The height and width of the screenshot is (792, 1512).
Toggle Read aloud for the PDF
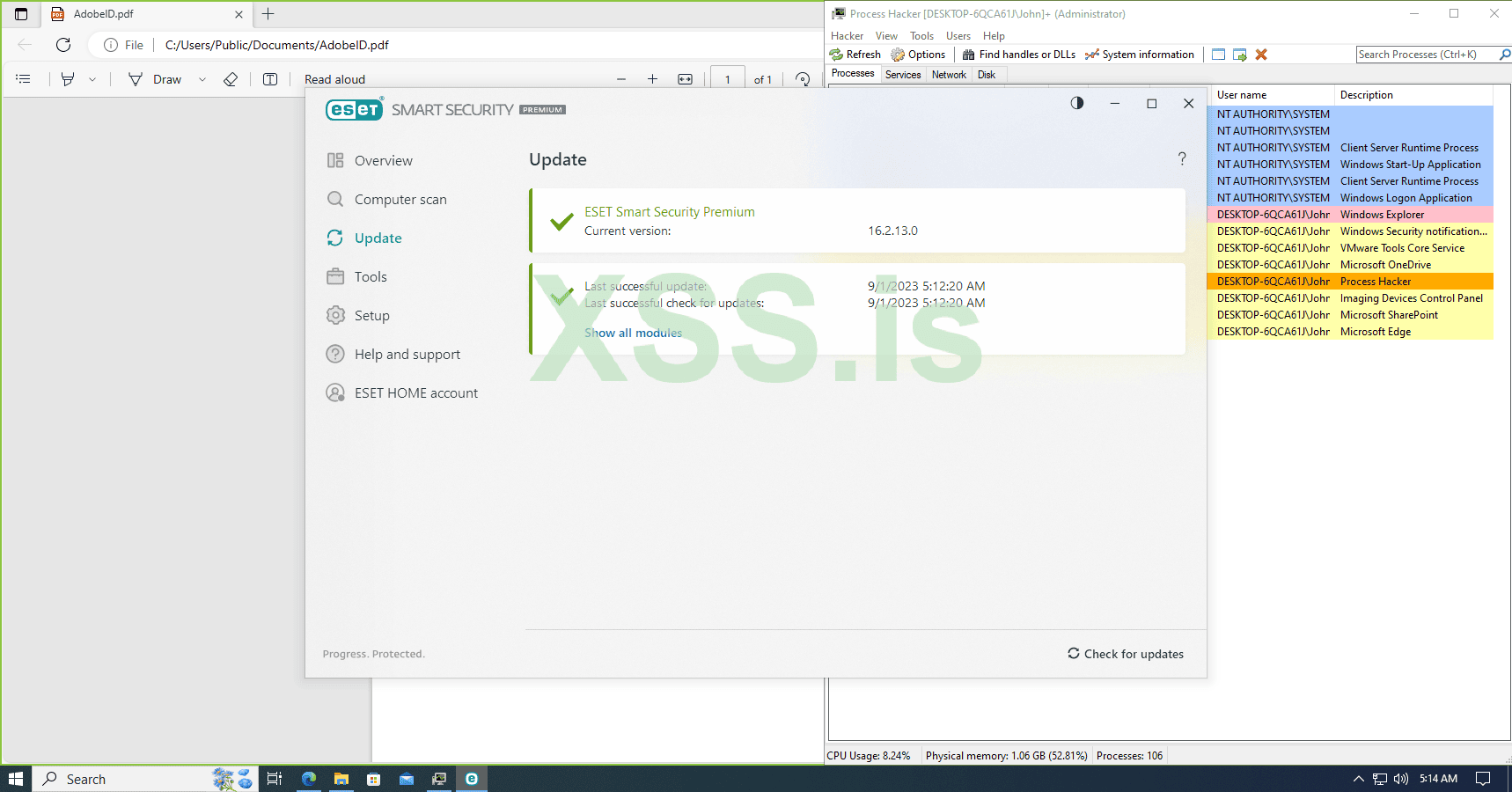point(334,78)
